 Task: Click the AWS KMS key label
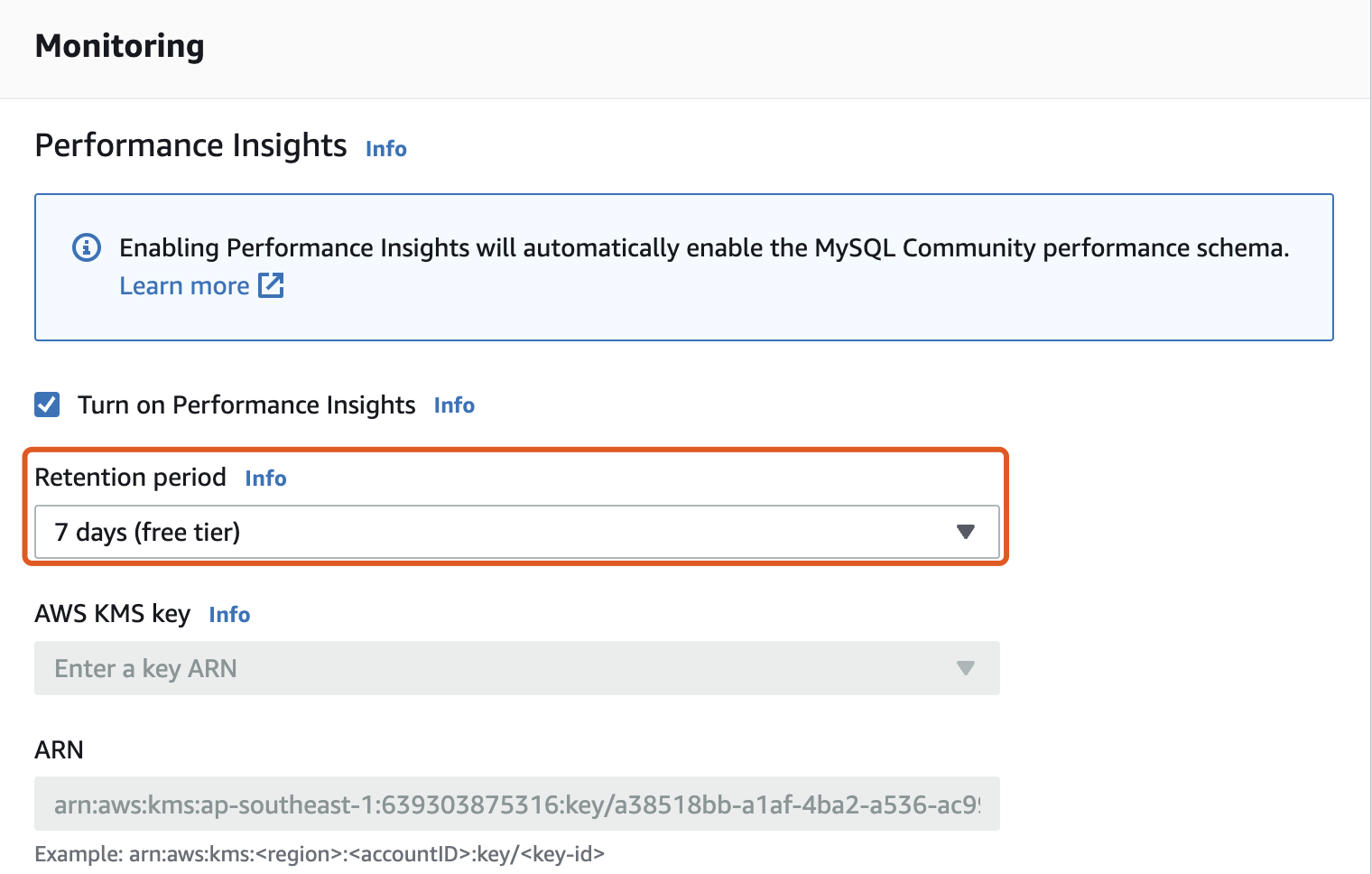click(x=112, y=614)
